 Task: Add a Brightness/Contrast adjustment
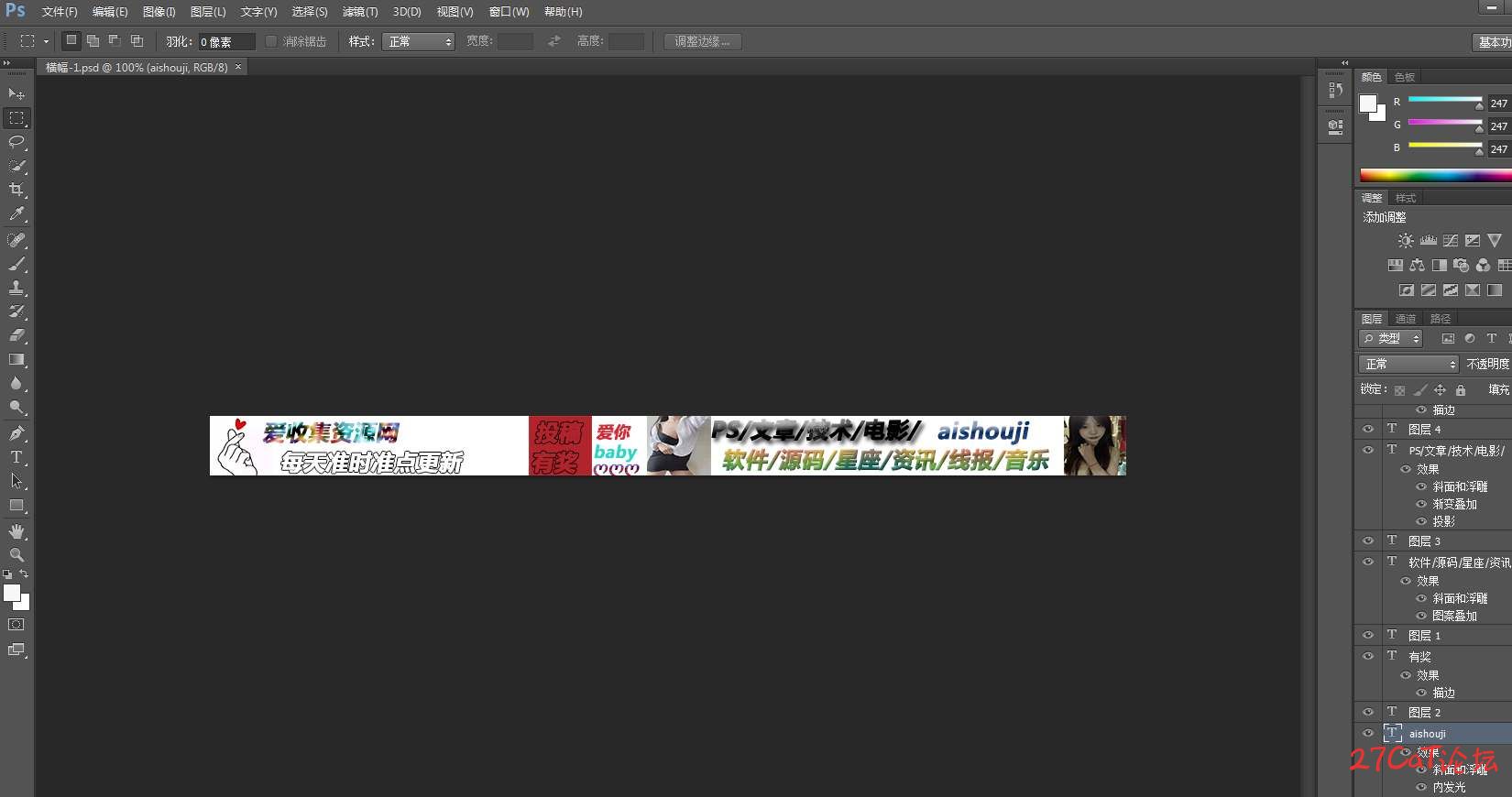(1406, 241)
